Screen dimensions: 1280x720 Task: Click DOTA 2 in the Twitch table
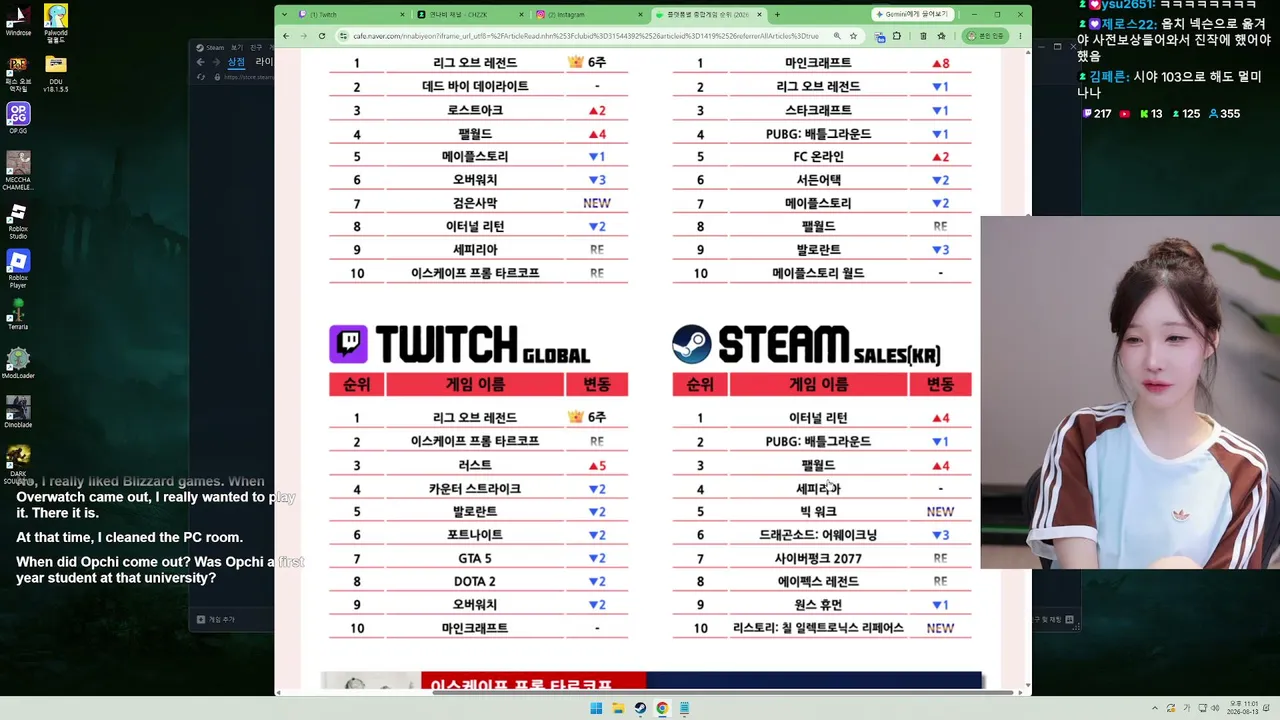pyautogui.click(x=475, y=581)
